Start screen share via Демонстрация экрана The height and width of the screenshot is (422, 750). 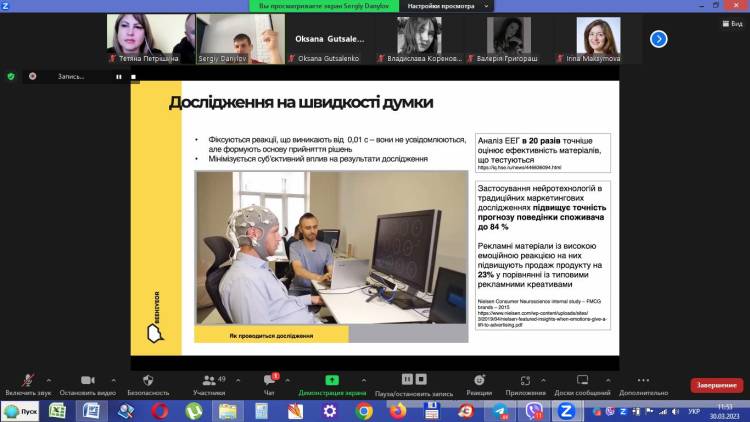click(x=332, y=382)
